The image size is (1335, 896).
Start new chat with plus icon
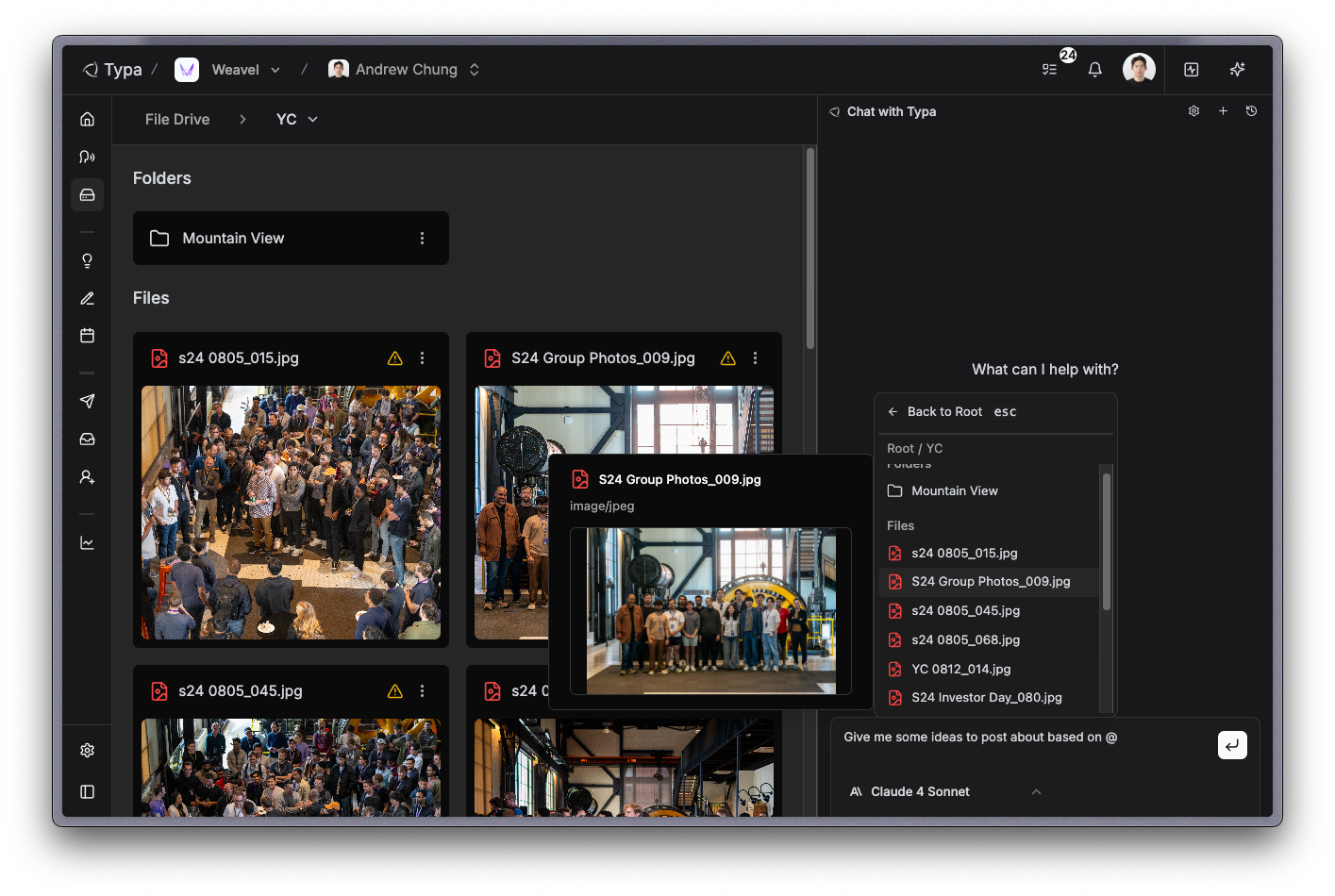(x=1223, y=111)
